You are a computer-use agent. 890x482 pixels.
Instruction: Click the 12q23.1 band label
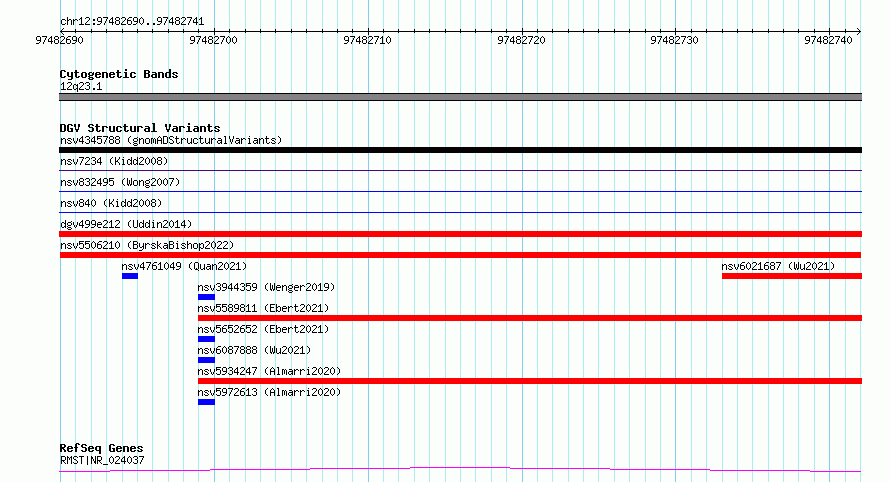pos(81,86)
